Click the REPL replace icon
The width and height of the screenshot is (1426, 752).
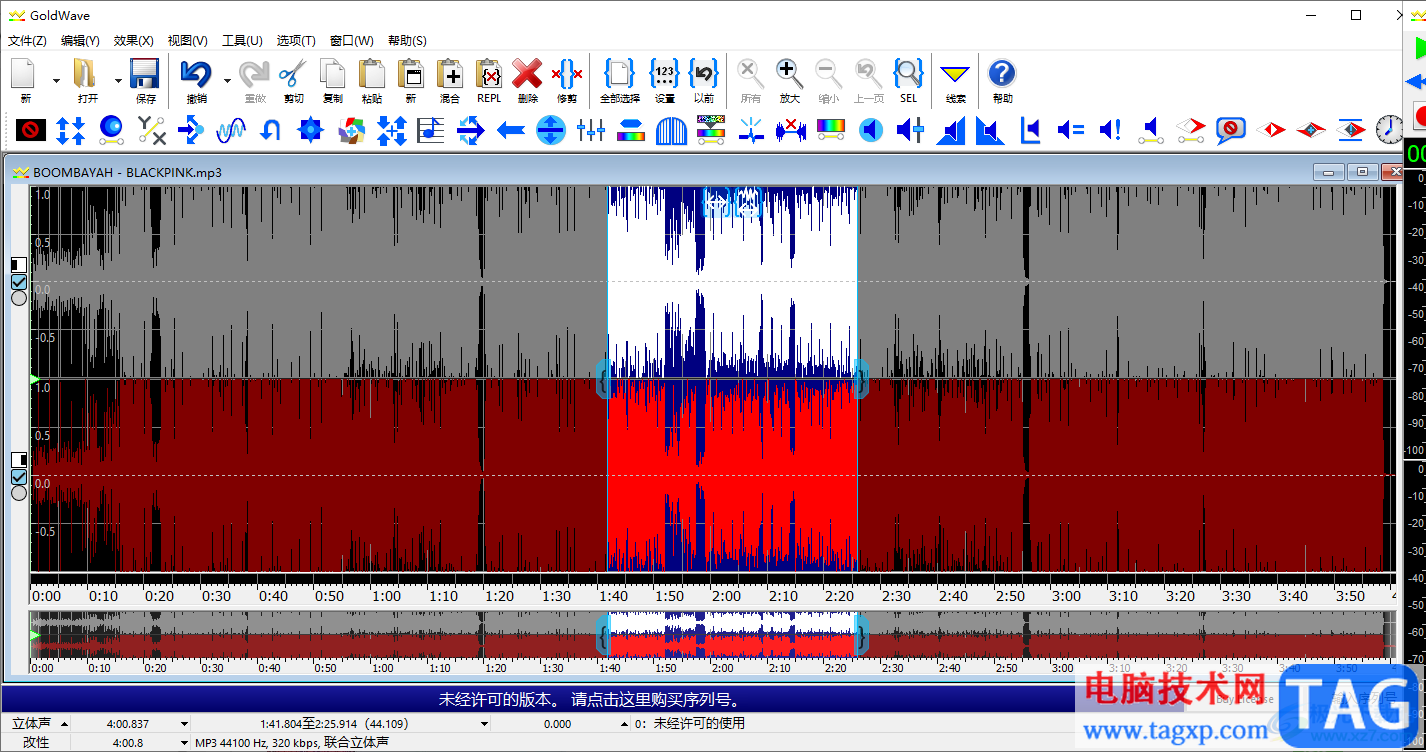(489, 80)
